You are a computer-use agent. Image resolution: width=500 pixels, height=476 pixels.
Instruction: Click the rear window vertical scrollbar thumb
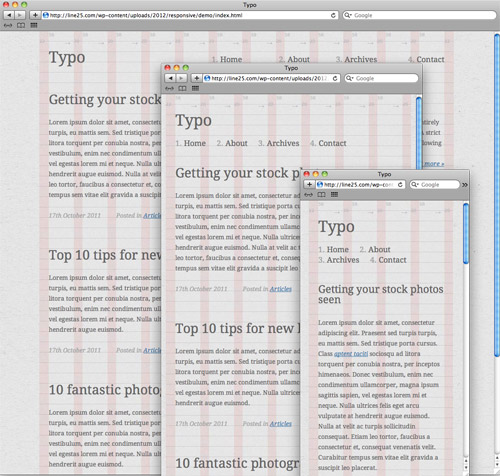click(x=497, y=194)
